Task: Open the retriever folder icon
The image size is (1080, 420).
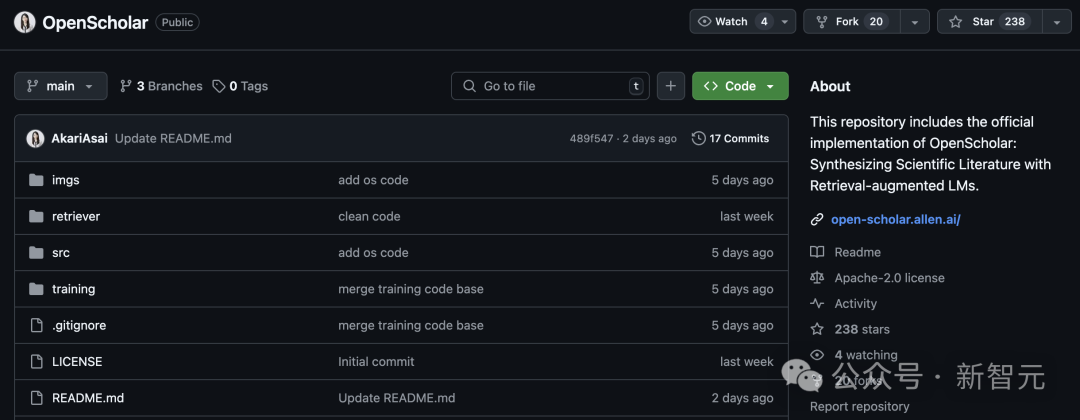Action: coord(37,216)
